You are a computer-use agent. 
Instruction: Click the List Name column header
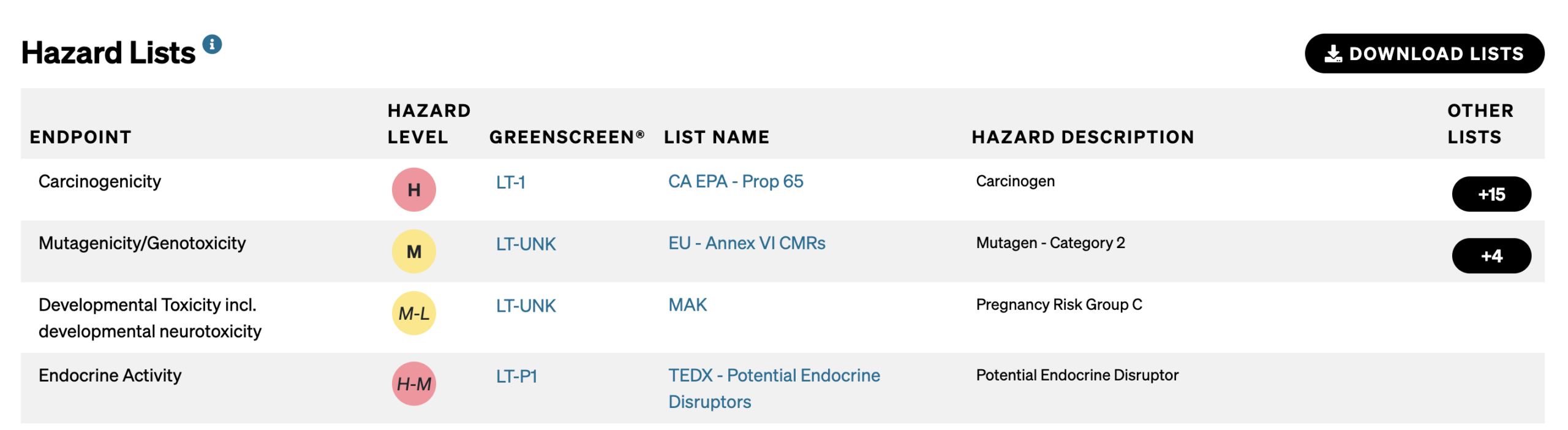click(x=716, y=137)
